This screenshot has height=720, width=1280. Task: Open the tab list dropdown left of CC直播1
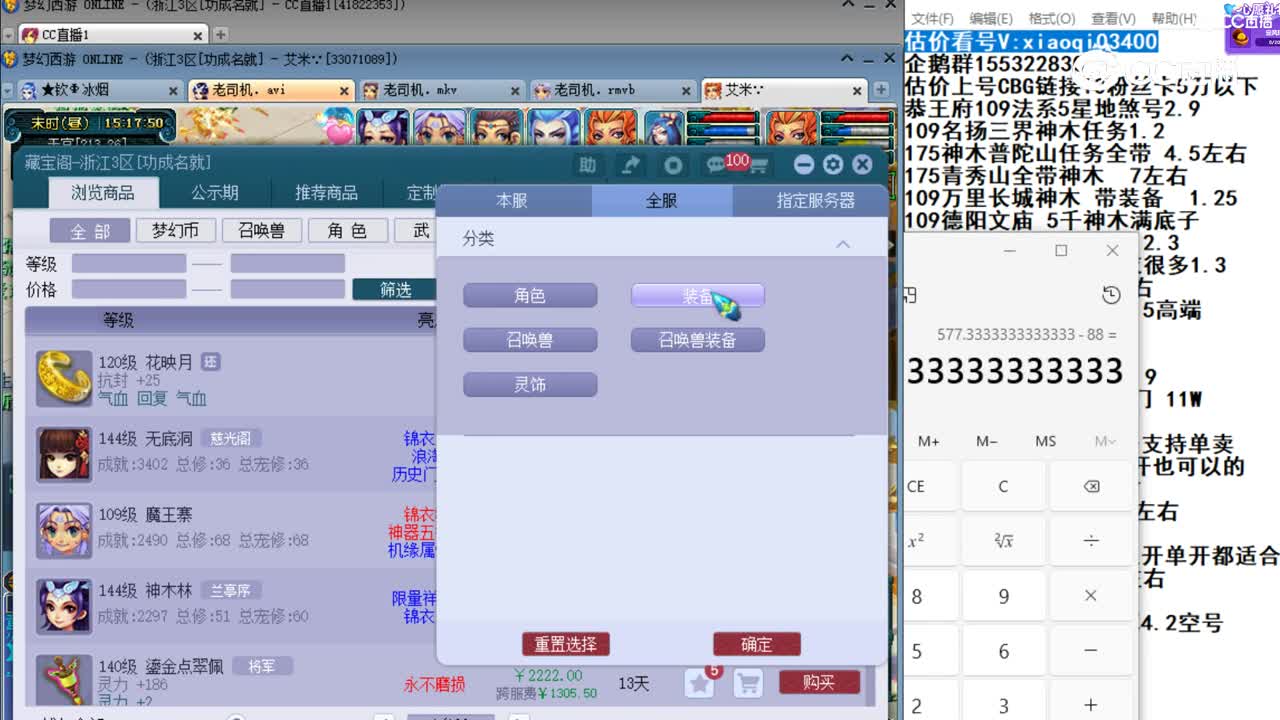tap(10, 35)
